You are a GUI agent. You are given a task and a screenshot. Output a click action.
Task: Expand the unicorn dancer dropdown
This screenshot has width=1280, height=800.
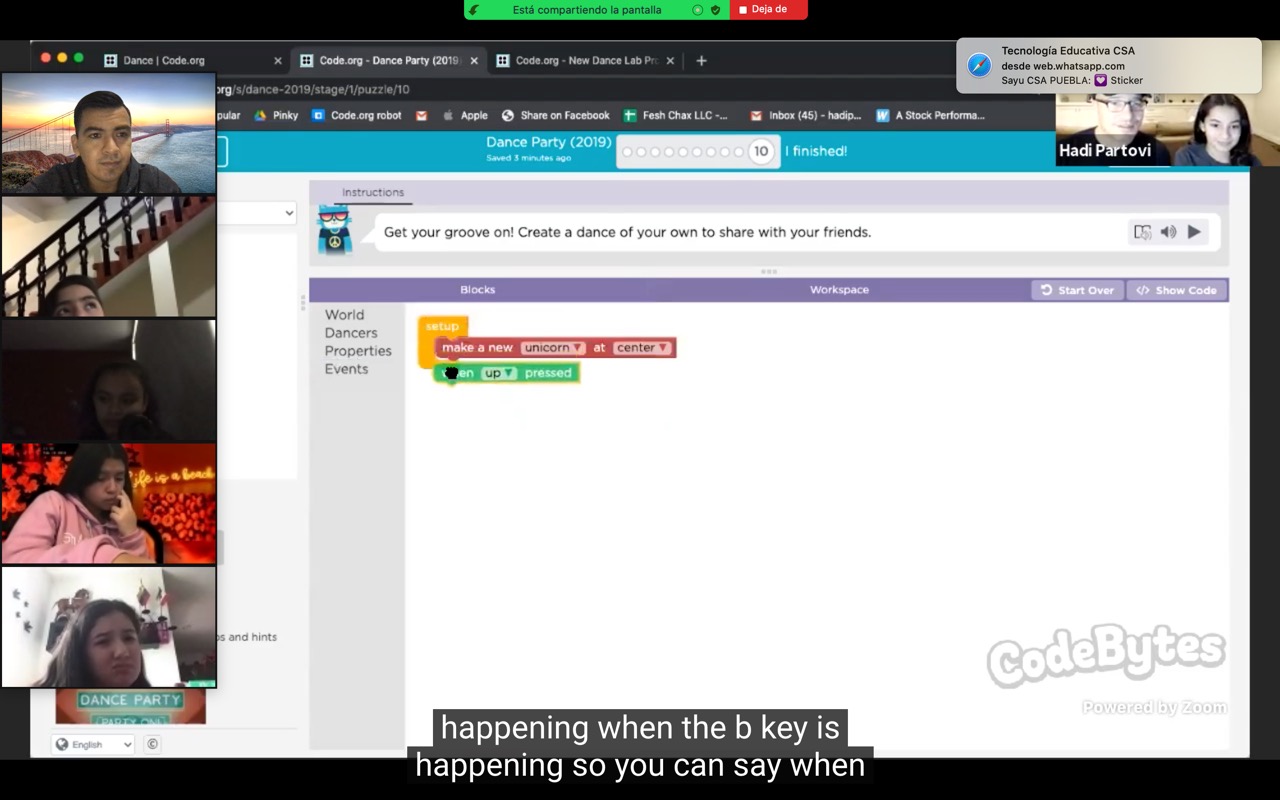[553, 348]
